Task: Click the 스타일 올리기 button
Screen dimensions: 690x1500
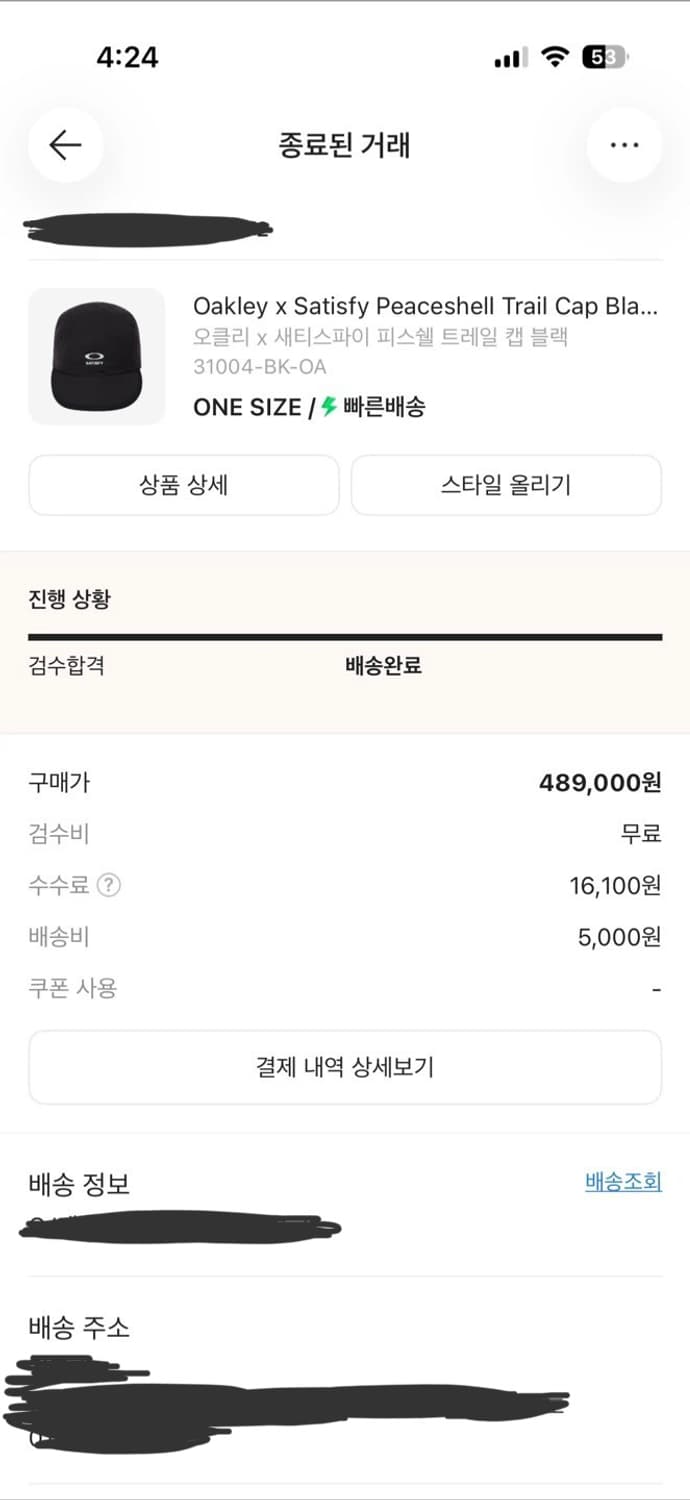Action: [x=506, y=484]
